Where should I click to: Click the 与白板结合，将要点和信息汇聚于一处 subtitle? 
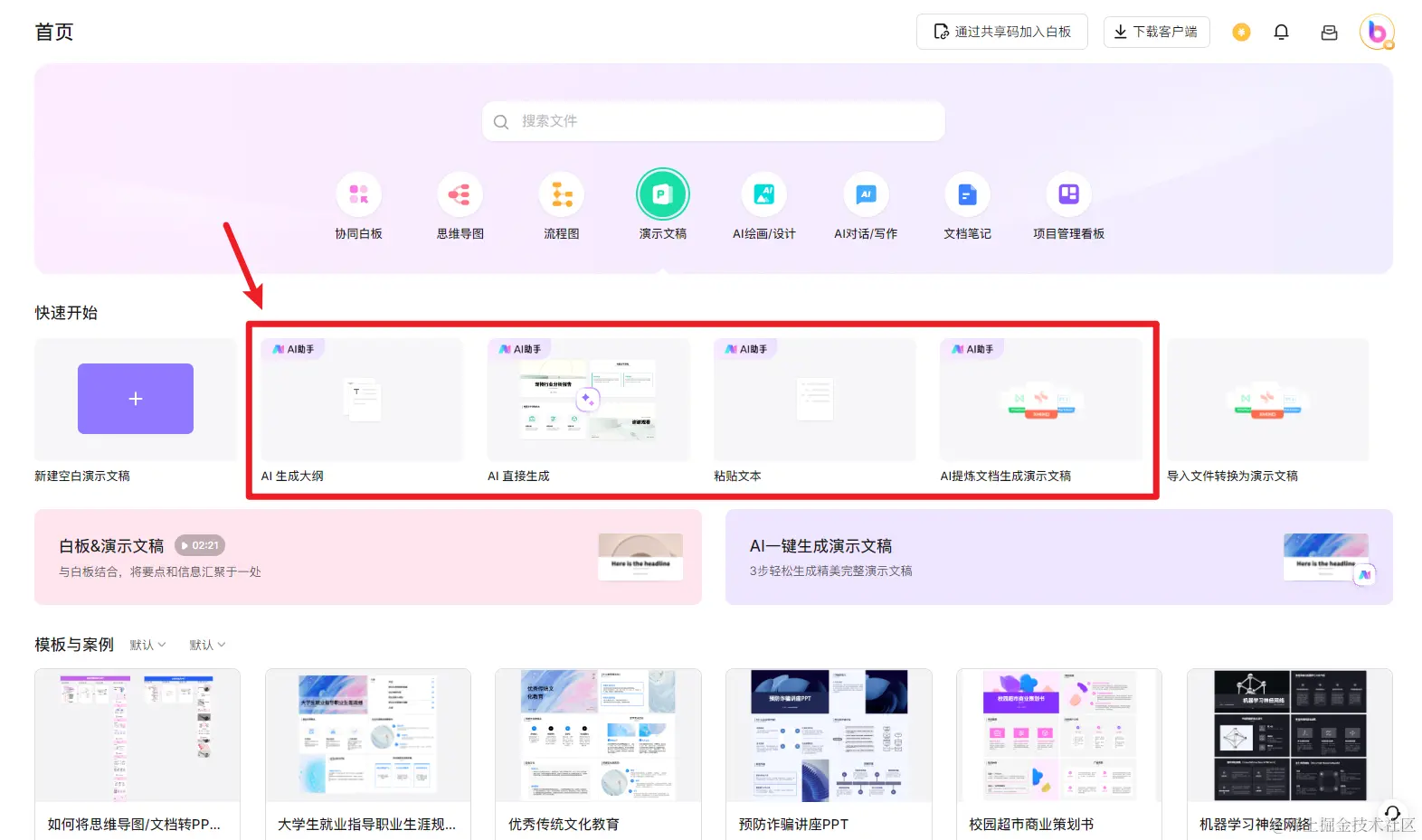click(160, 572)
